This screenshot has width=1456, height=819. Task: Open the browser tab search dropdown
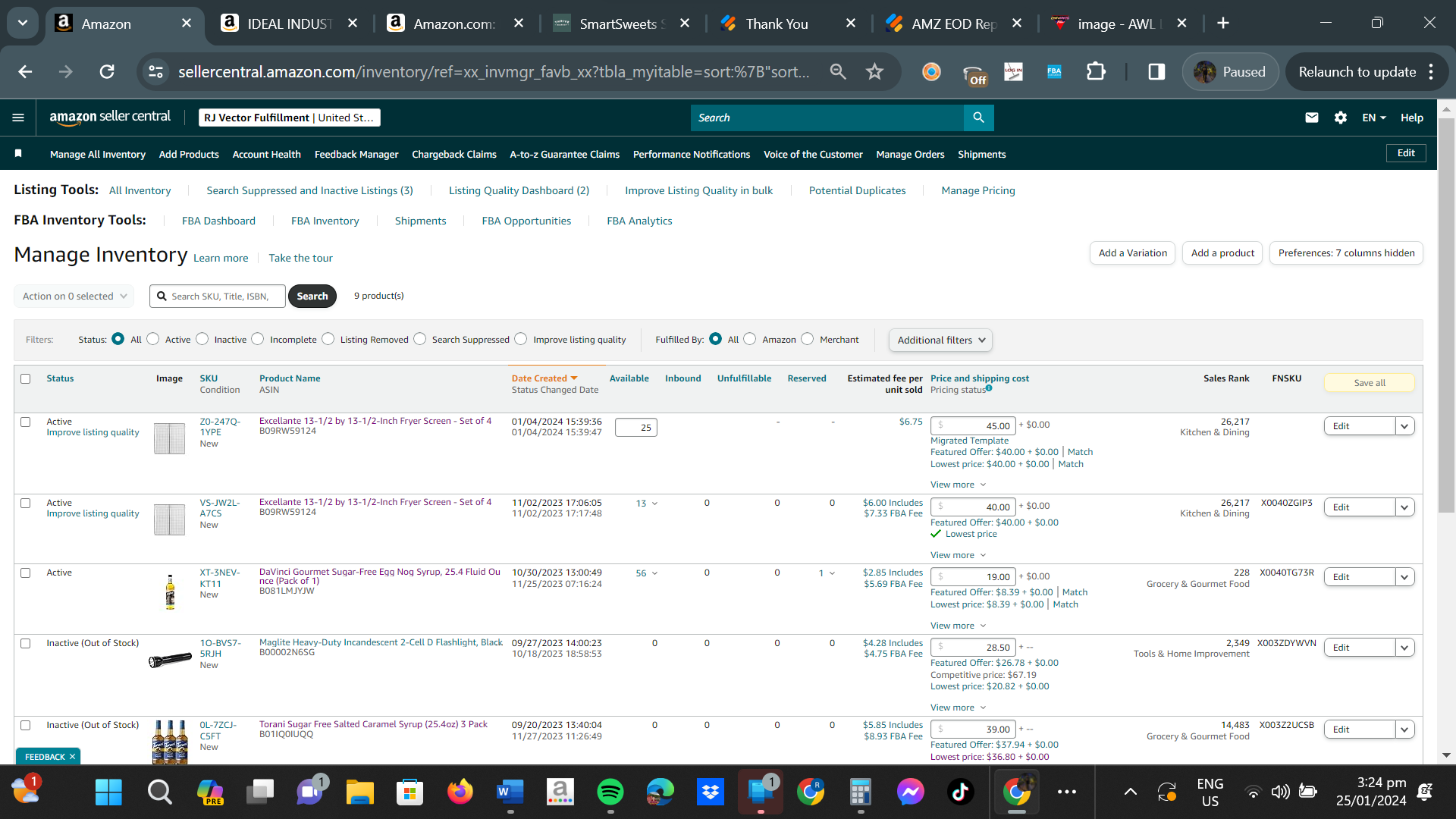[x=23, y=24]
